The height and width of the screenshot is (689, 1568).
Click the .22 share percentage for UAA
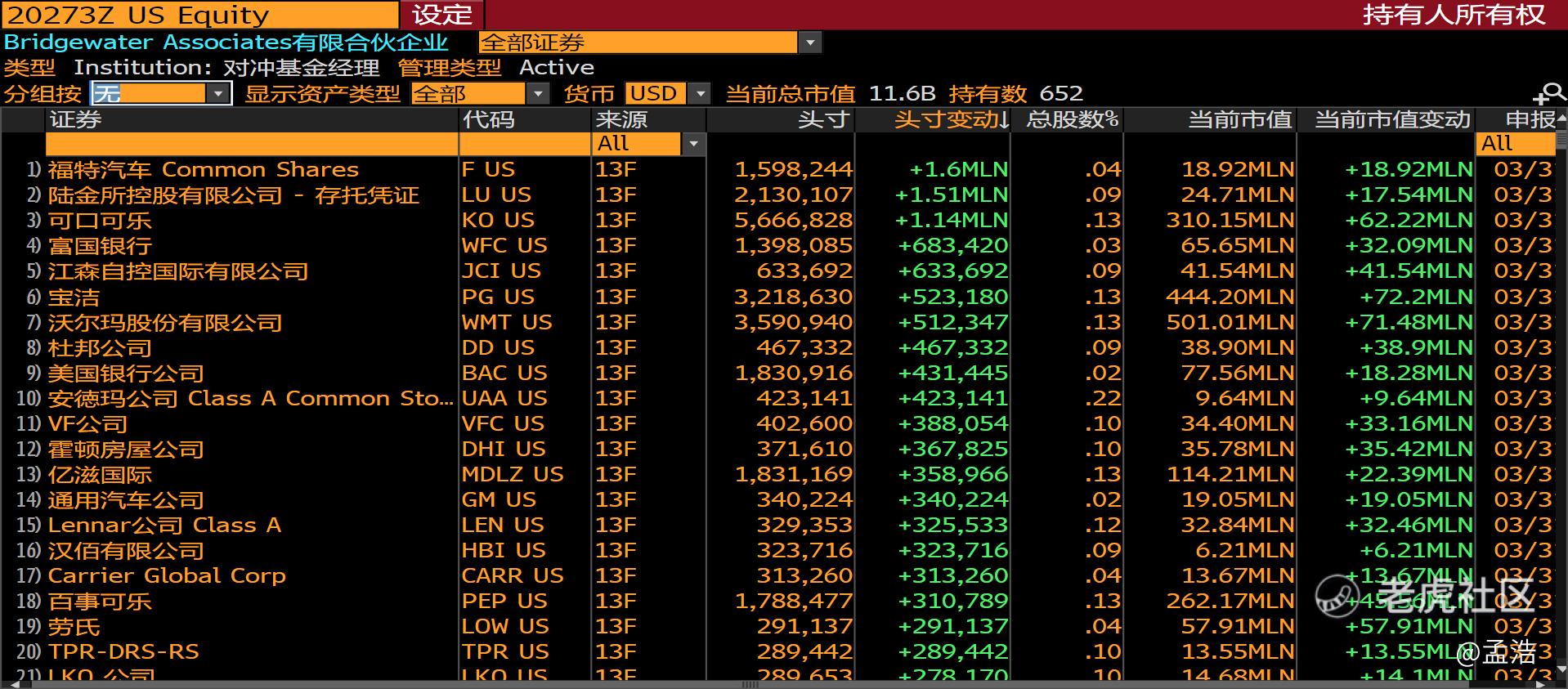(x=1103, y=398)
